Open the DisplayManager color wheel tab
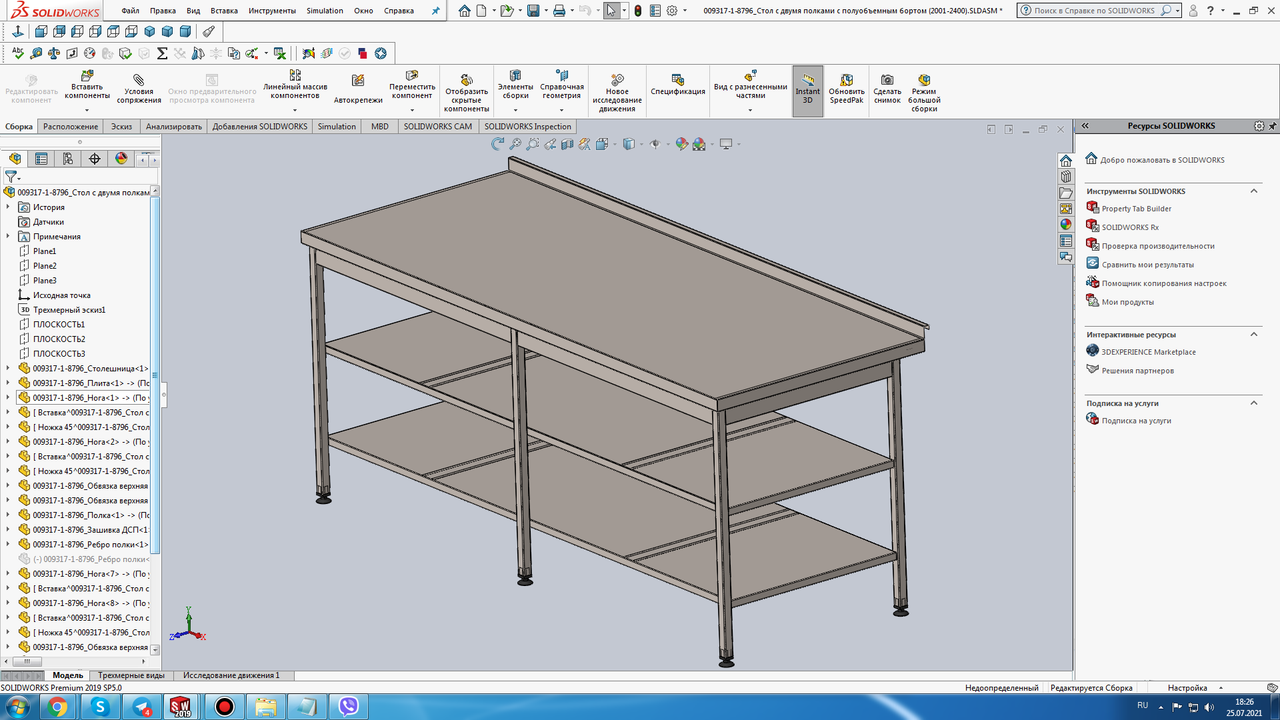The image size is (1280, 720). (x=121, y=159)
